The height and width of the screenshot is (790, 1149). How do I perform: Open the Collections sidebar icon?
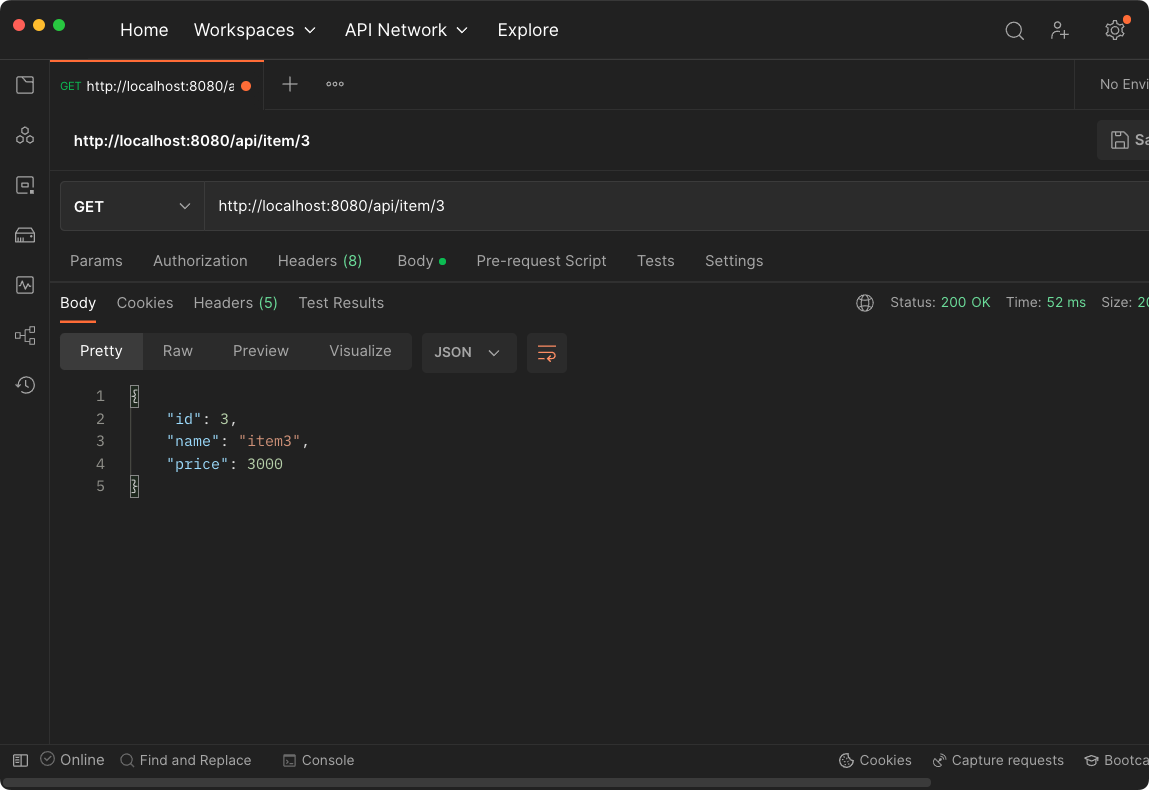point(25,85)
